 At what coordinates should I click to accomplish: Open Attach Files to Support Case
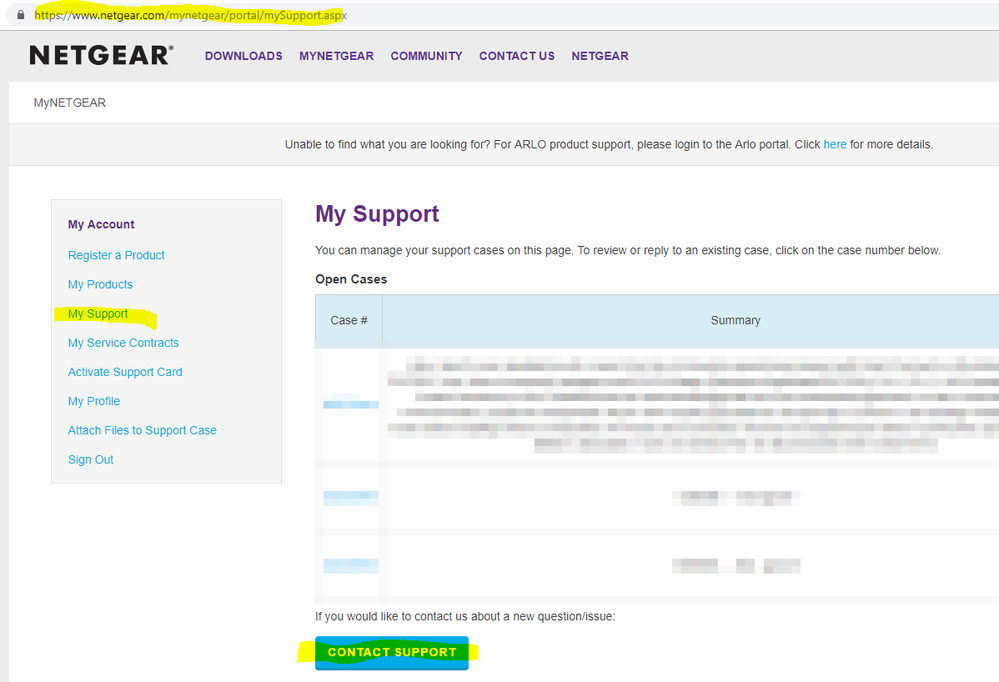pos(142,431)
